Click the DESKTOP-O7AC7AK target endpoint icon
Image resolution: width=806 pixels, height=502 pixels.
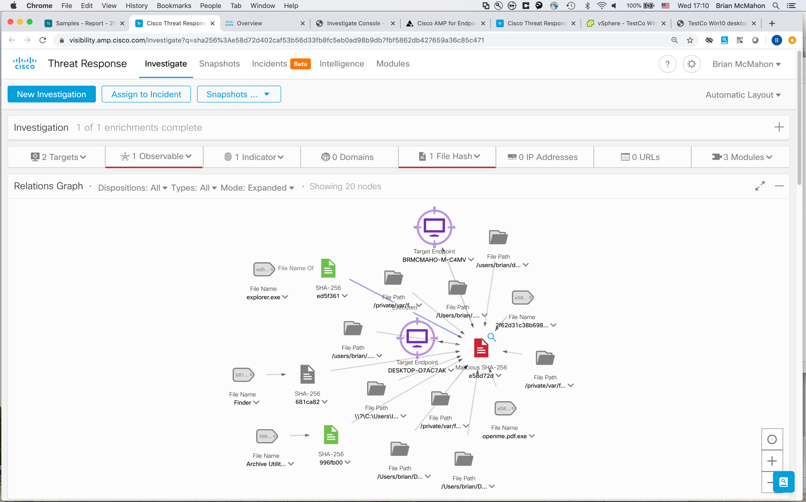click(x=417, y=338)
